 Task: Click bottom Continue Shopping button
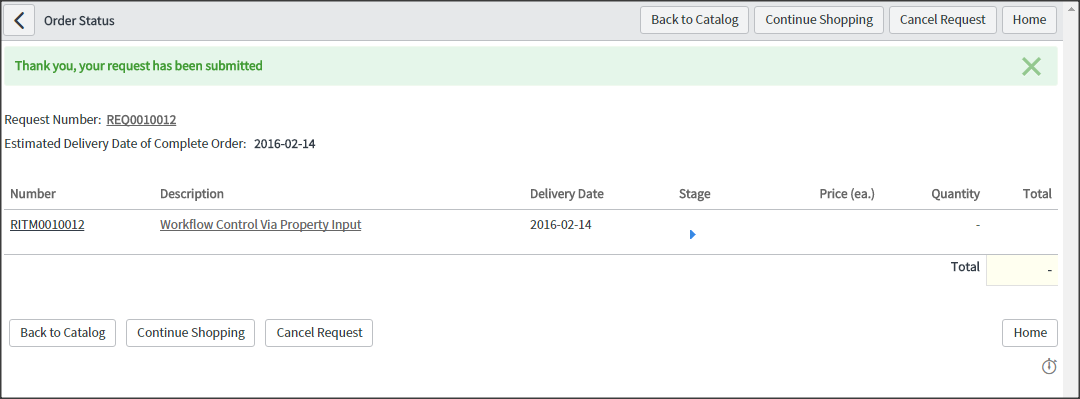pyautogui.click(x=191, y=333)
